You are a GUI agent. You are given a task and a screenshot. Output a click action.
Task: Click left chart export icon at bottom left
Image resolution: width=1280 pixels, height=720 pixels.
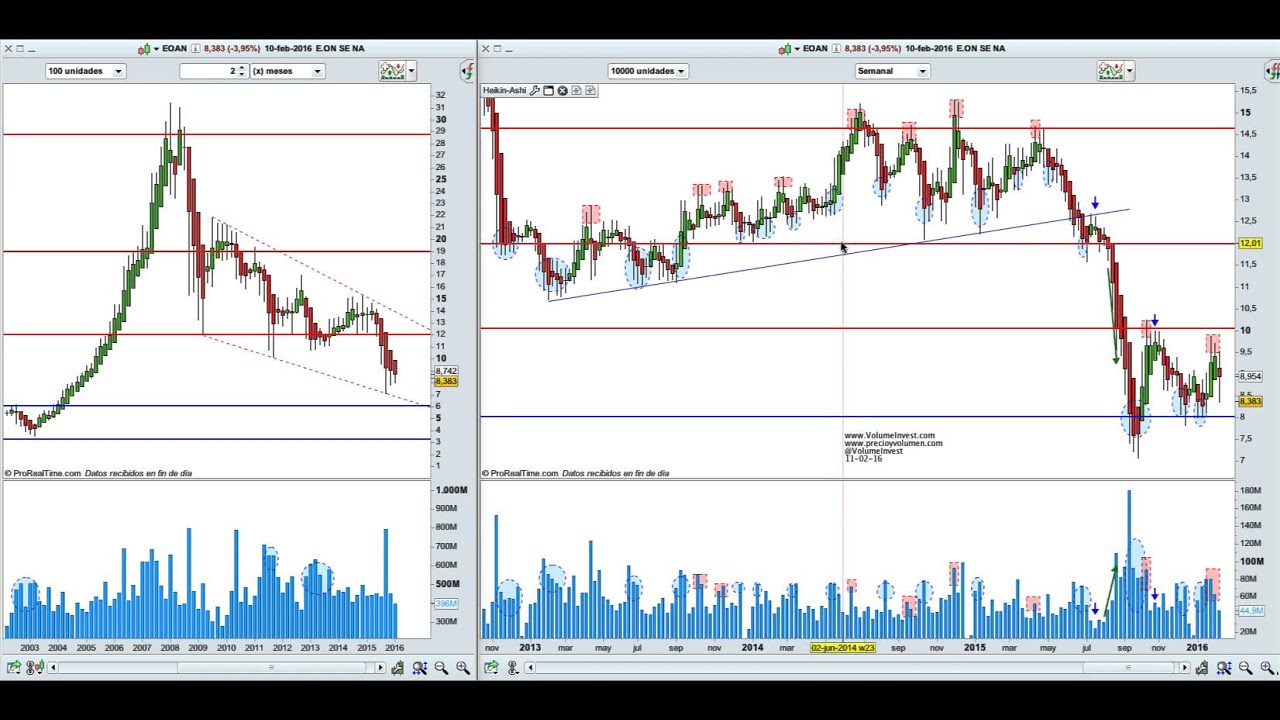pos(13,668)
